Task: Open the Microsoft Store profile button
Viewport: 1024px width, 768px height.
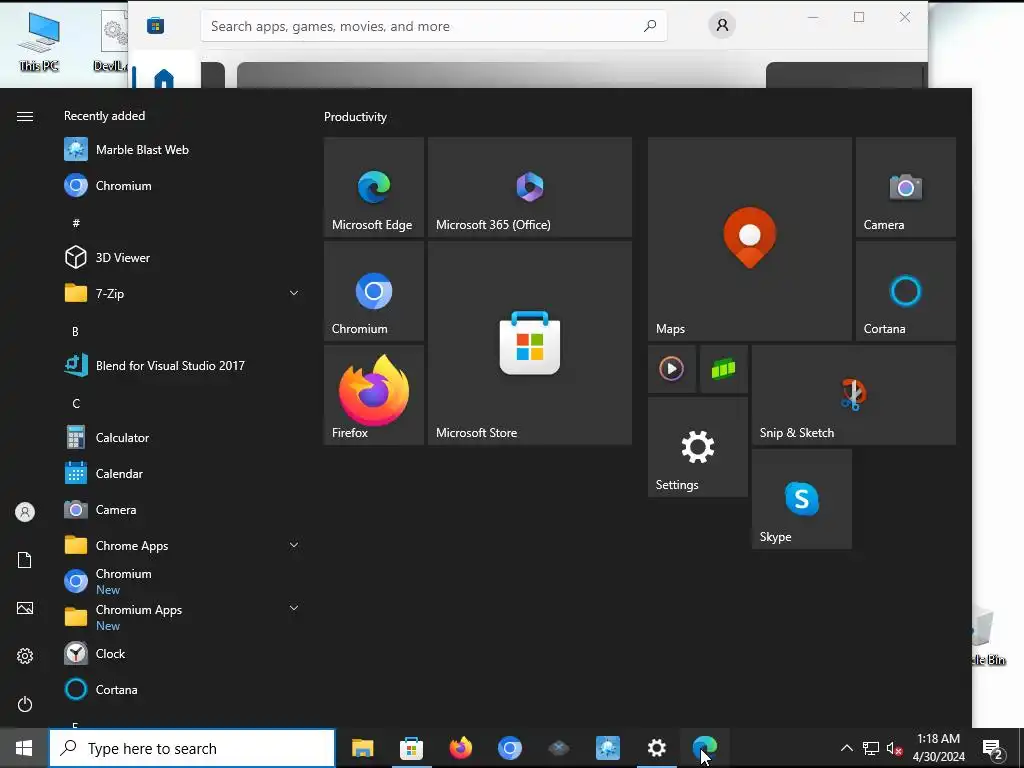Action: coord(722,25)
